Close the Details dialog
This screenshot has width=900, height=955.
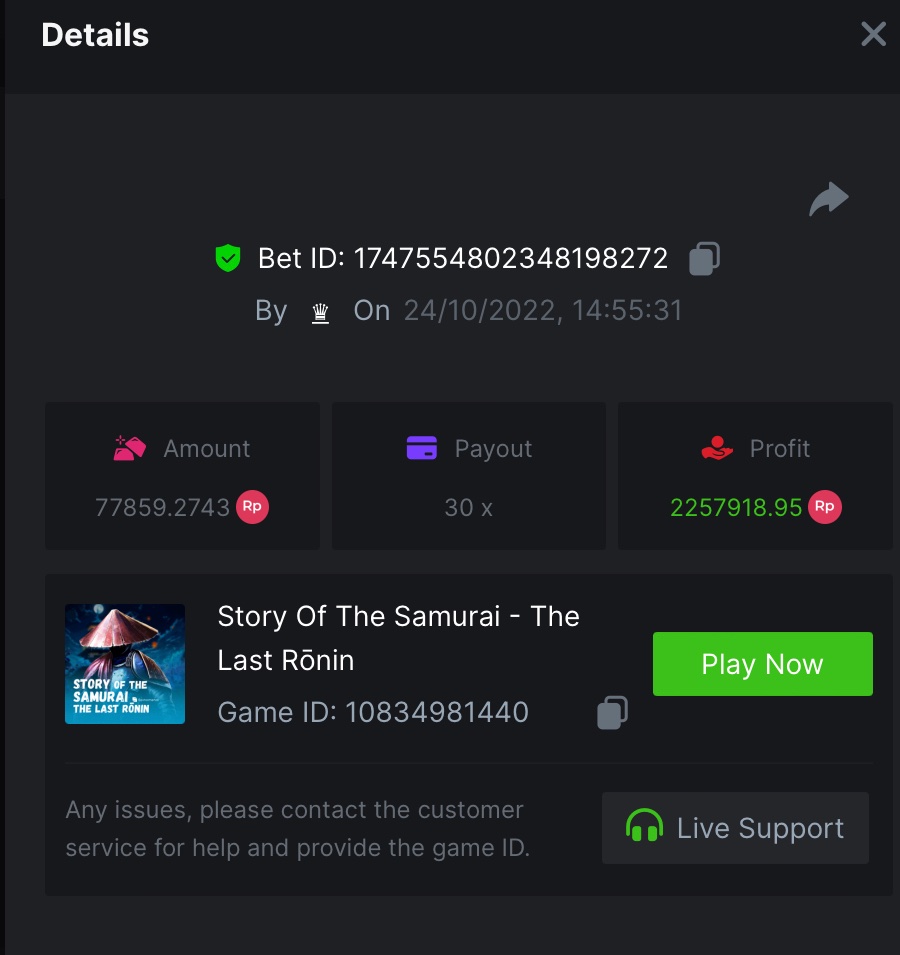(873, 35)
